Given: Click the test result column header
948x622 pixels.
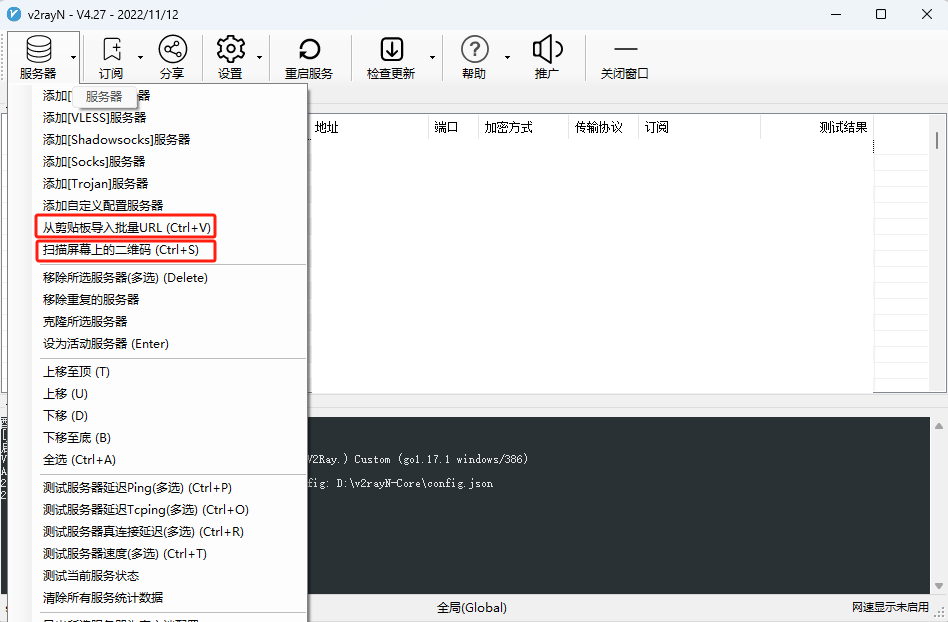Looking at the screenshot, I should pos(843,128).
